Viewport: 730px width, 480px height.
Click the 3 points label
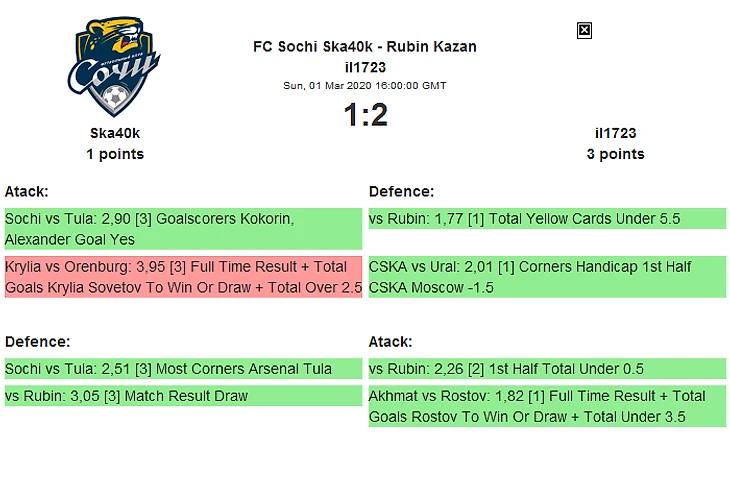[x=615, y=154]
